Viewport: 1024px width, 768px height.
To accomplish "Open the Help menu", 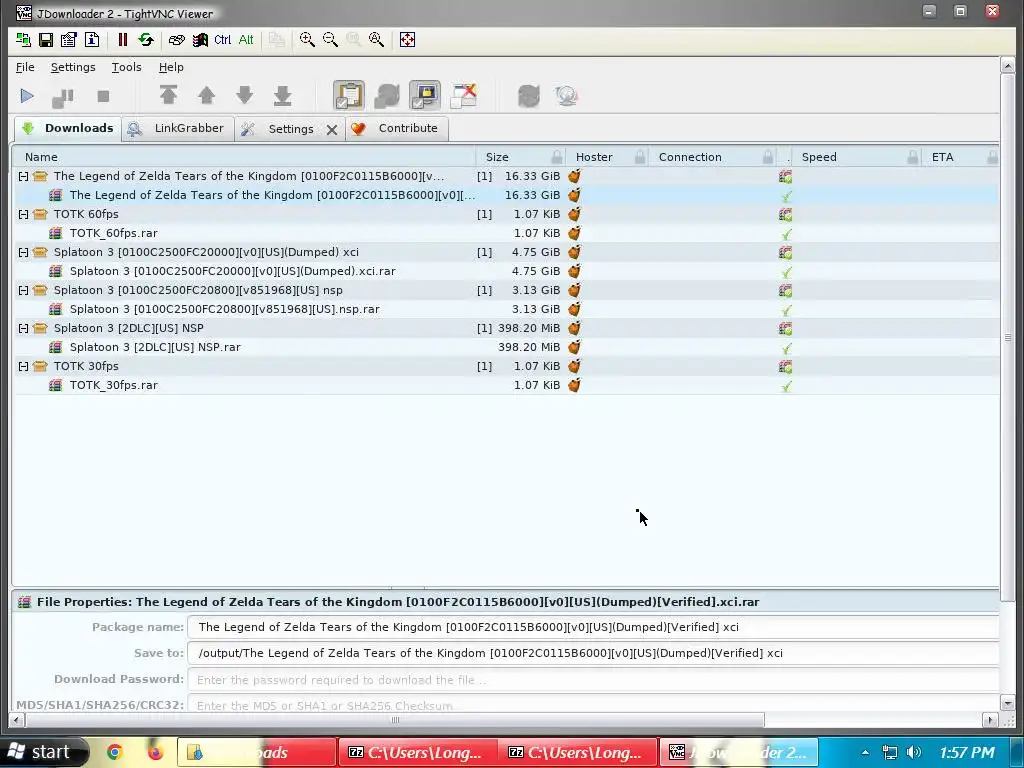I will point(171,67).
